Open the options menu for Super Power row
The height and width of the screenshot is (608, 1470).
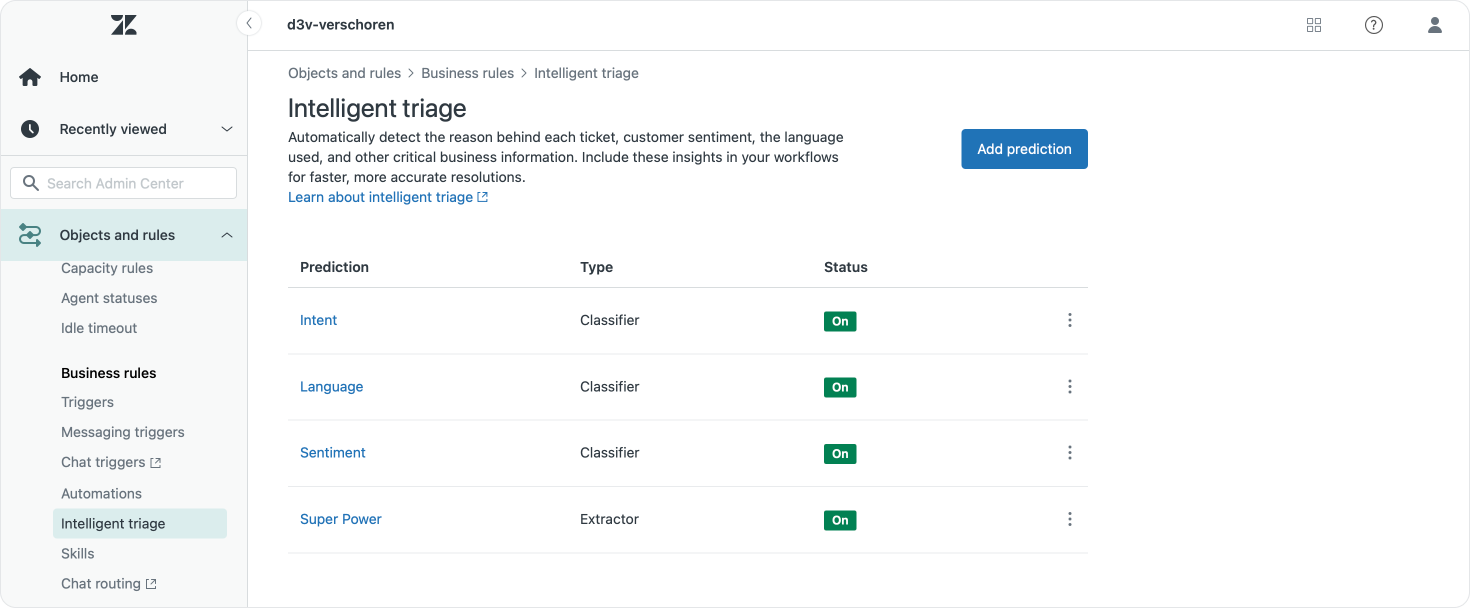coord(1070,519)
